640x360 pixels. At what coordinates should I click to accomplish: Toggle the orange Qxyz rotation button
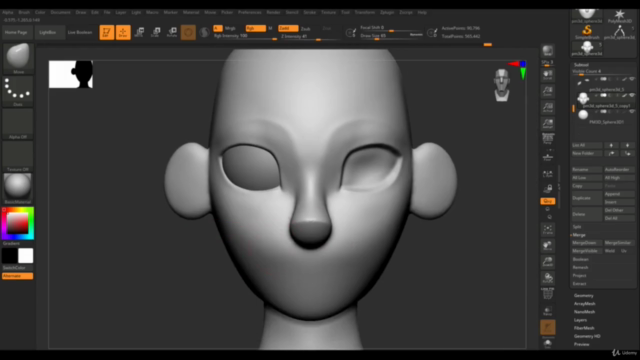pyautogui.click(x=547, y=201)
